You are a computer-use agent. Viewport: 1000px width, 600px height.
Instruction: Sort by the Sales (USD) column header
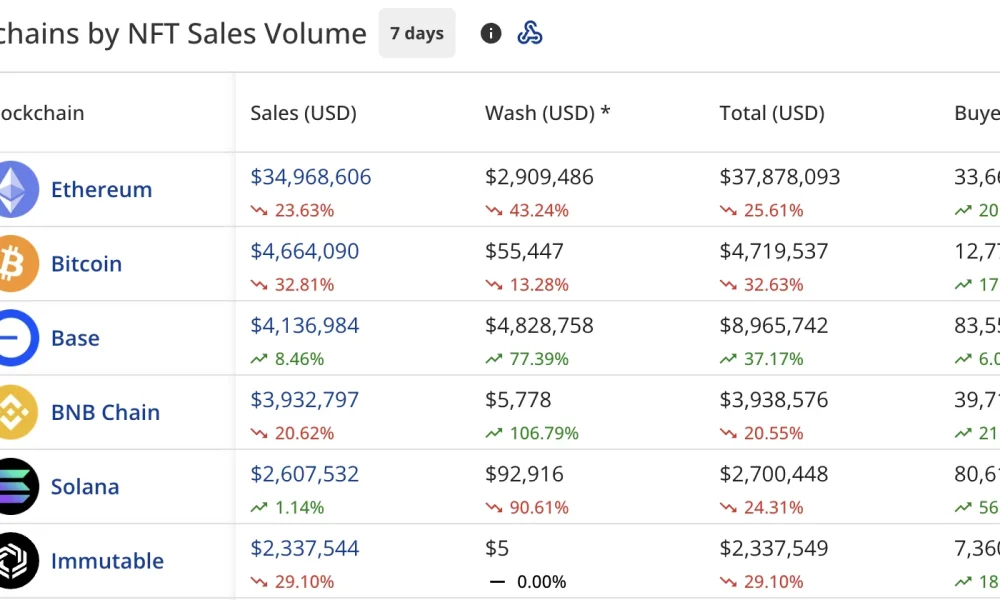(x=303, y=113)
